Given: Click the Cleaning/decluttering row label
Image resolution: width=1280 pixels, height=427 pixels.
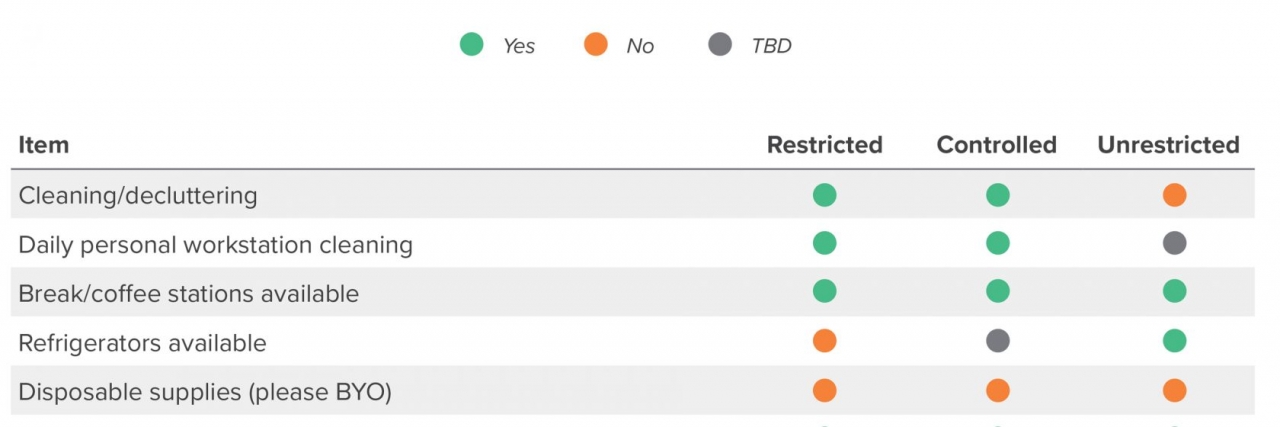Looking at the screenshot, I should point(138,196).
